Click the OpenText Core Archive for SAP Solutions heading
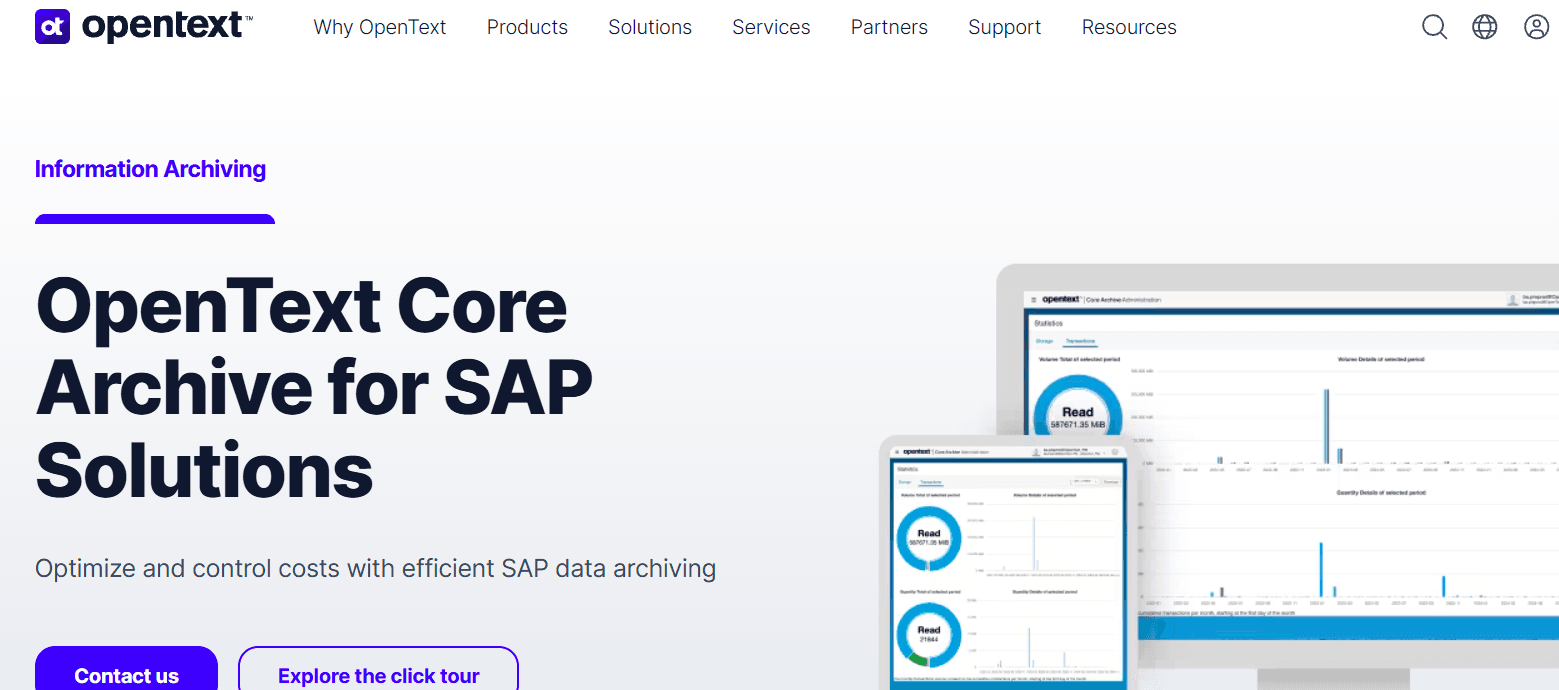Viewport: 1559px width, 690px height. 314,388
